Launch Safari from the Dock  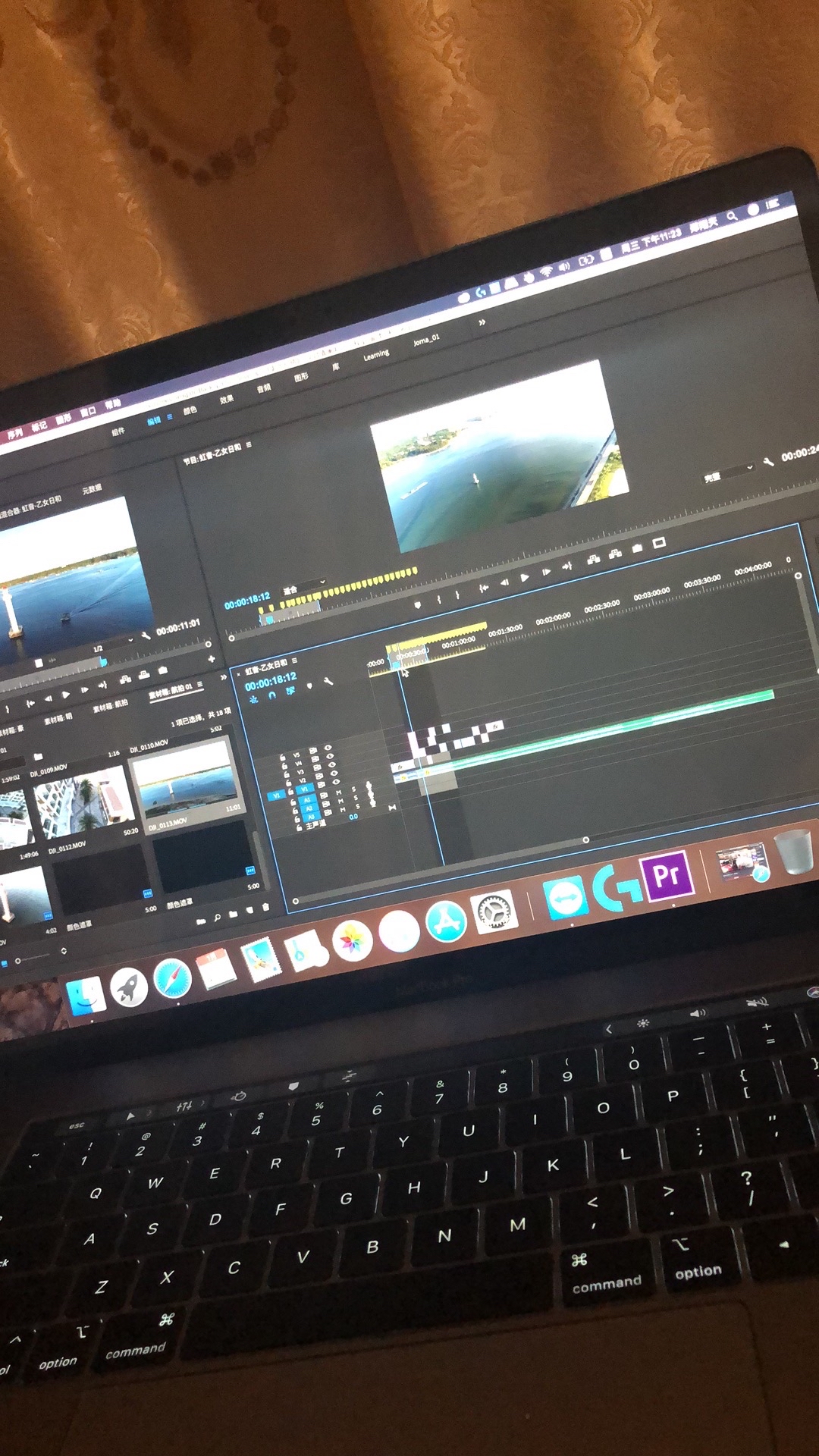click(x=172, y=978)
